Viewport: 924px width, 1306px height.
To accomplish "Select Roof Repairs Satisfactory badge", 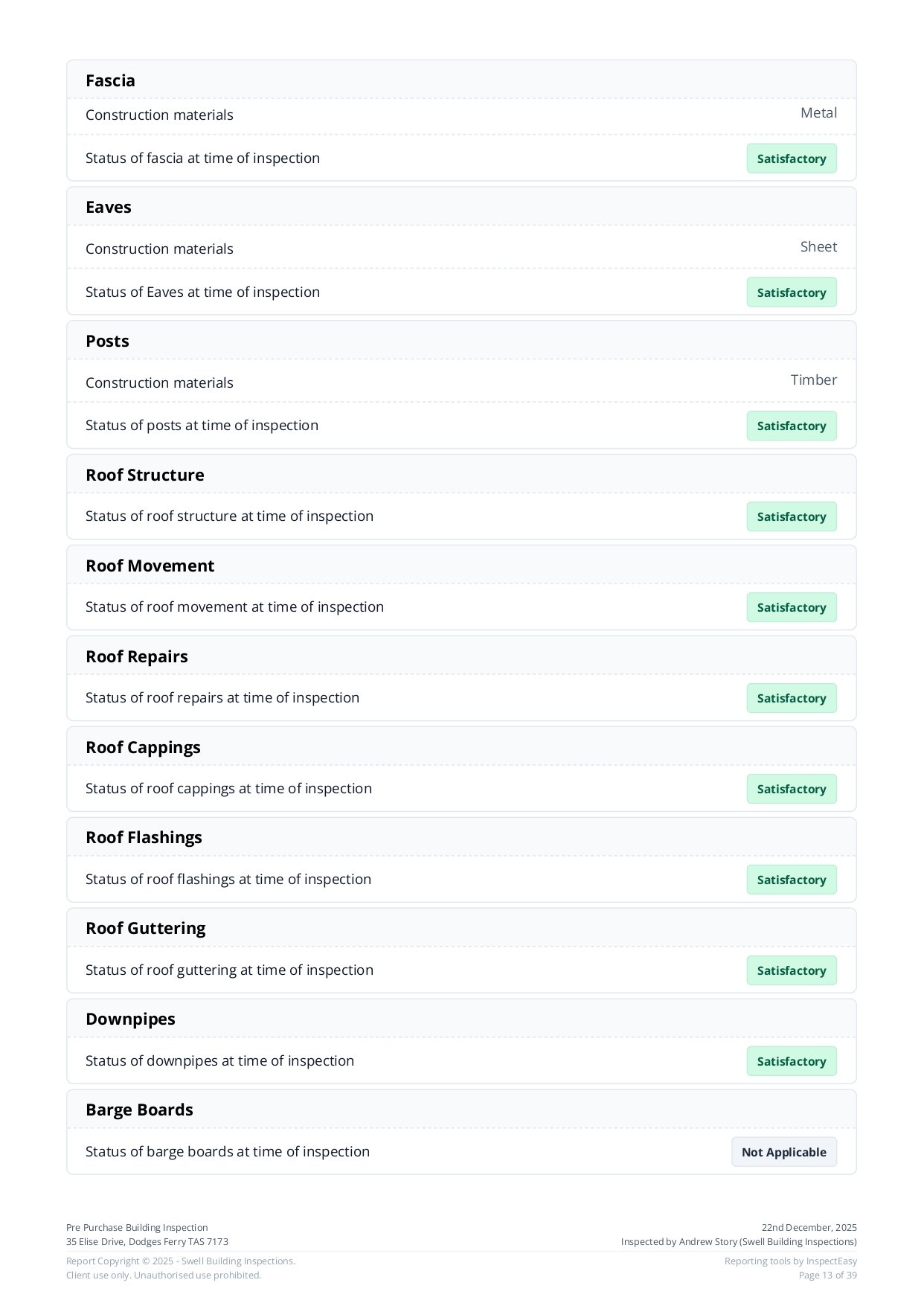I will (x=791, y=698).
